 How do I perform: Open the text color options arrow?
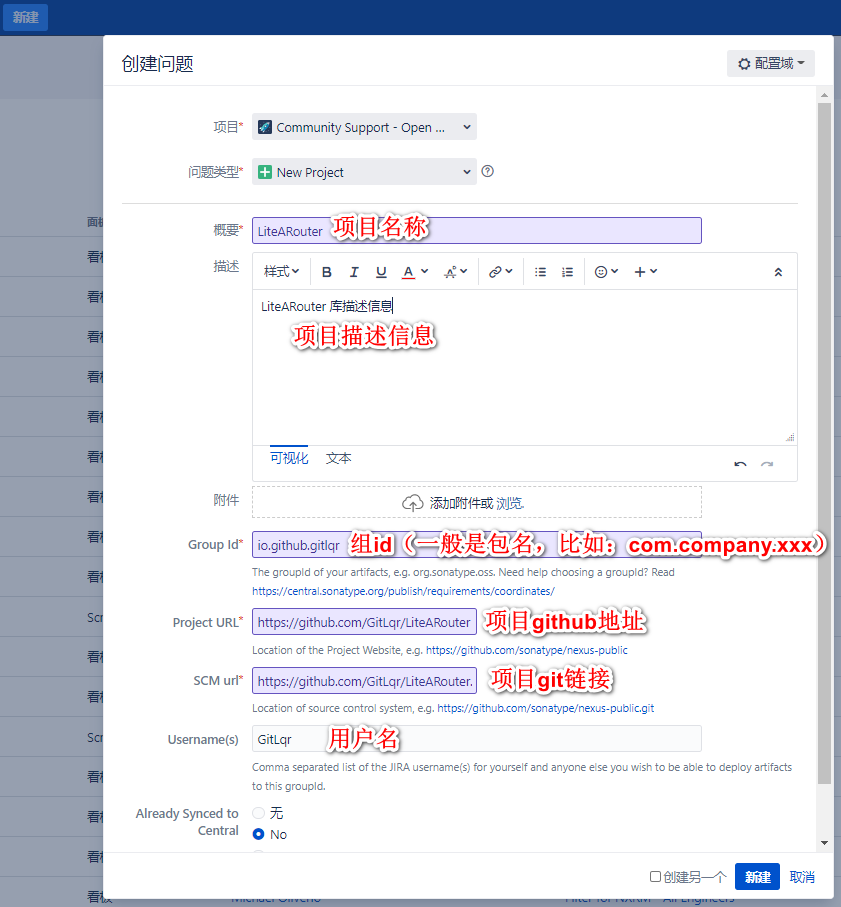[425, 271]
